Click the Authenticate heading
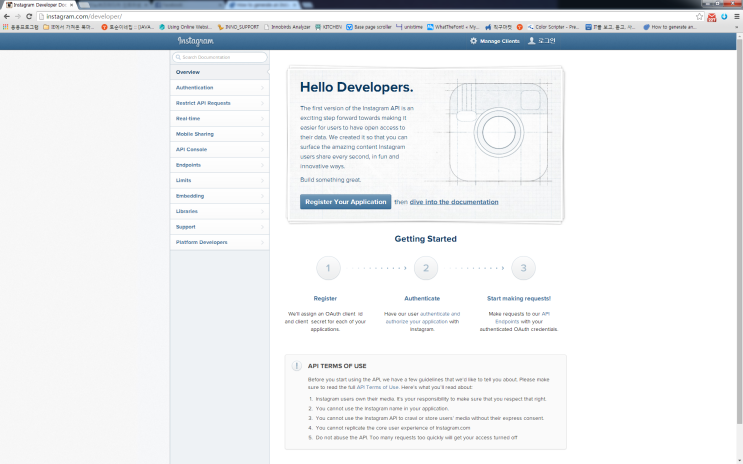 [x=422, y=299]
